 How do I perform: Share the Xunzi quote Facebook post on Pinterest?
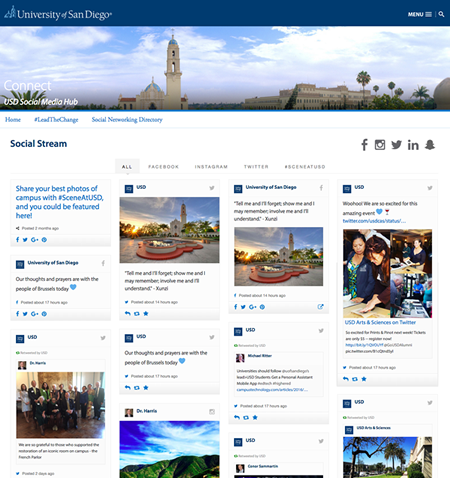262,307
